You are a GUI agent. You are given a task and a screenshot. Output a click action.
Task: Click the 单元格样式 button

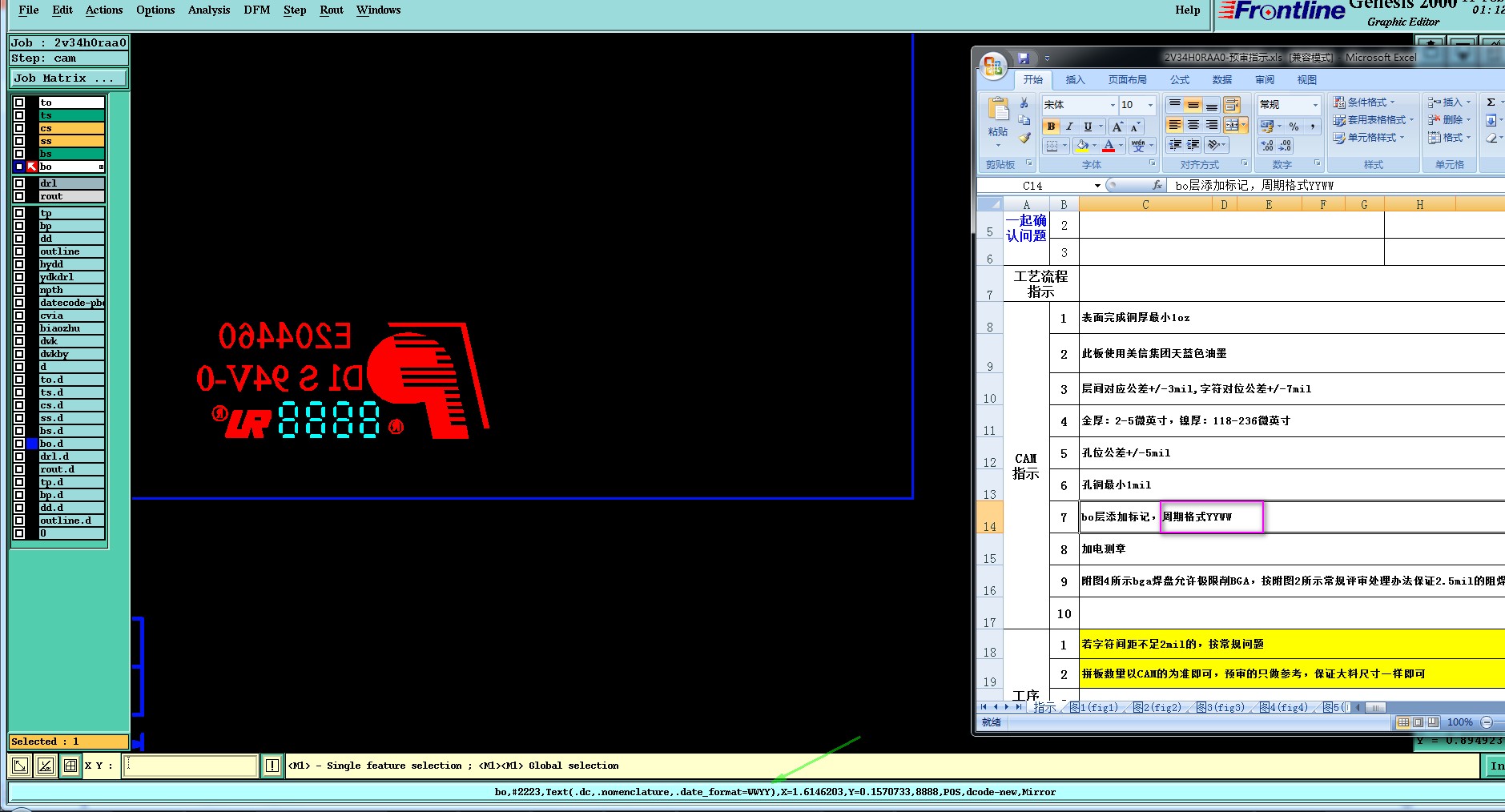click(x=1368, y=138)
